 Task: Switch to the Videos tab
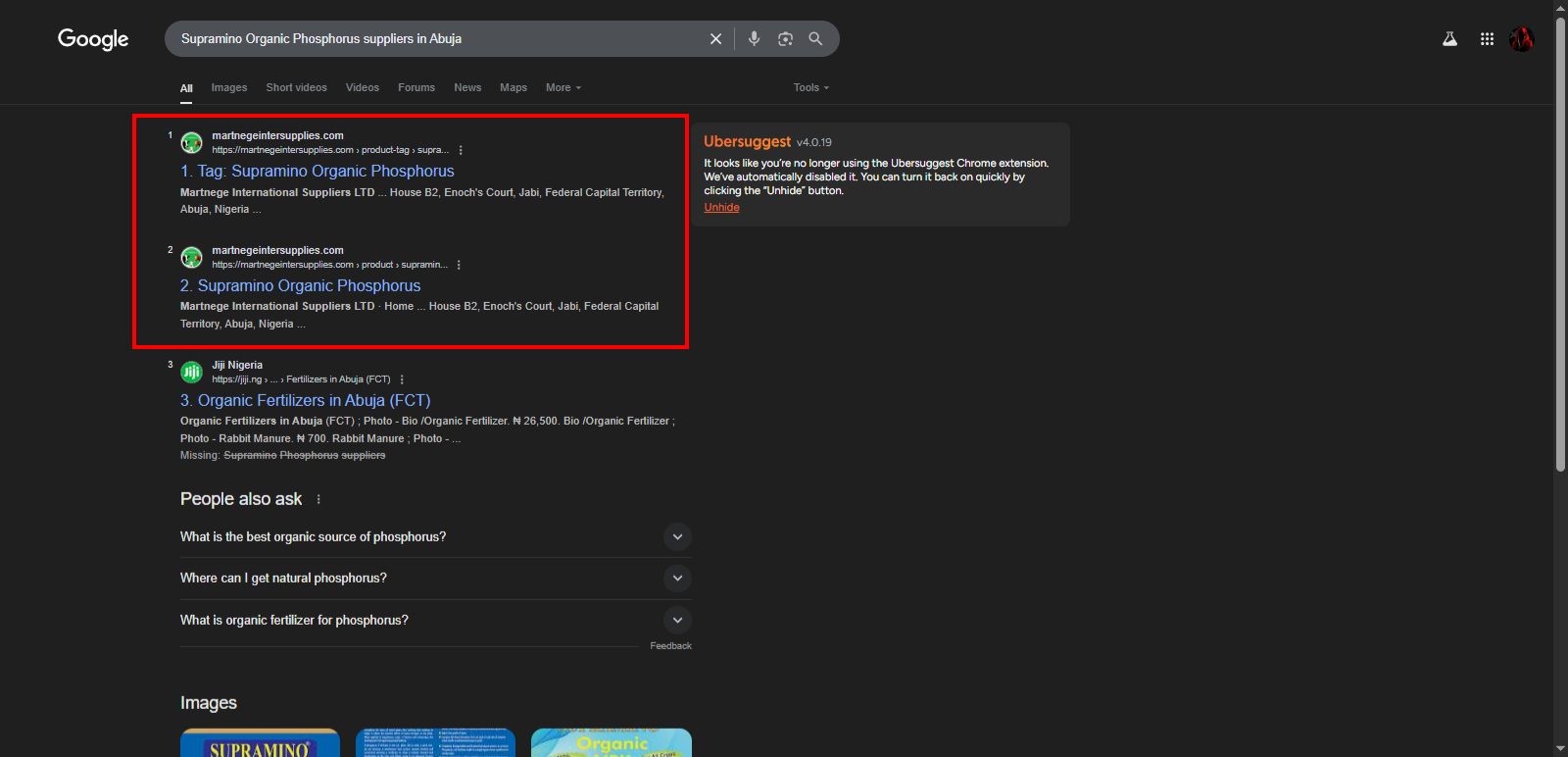click(x=363, y=88)
